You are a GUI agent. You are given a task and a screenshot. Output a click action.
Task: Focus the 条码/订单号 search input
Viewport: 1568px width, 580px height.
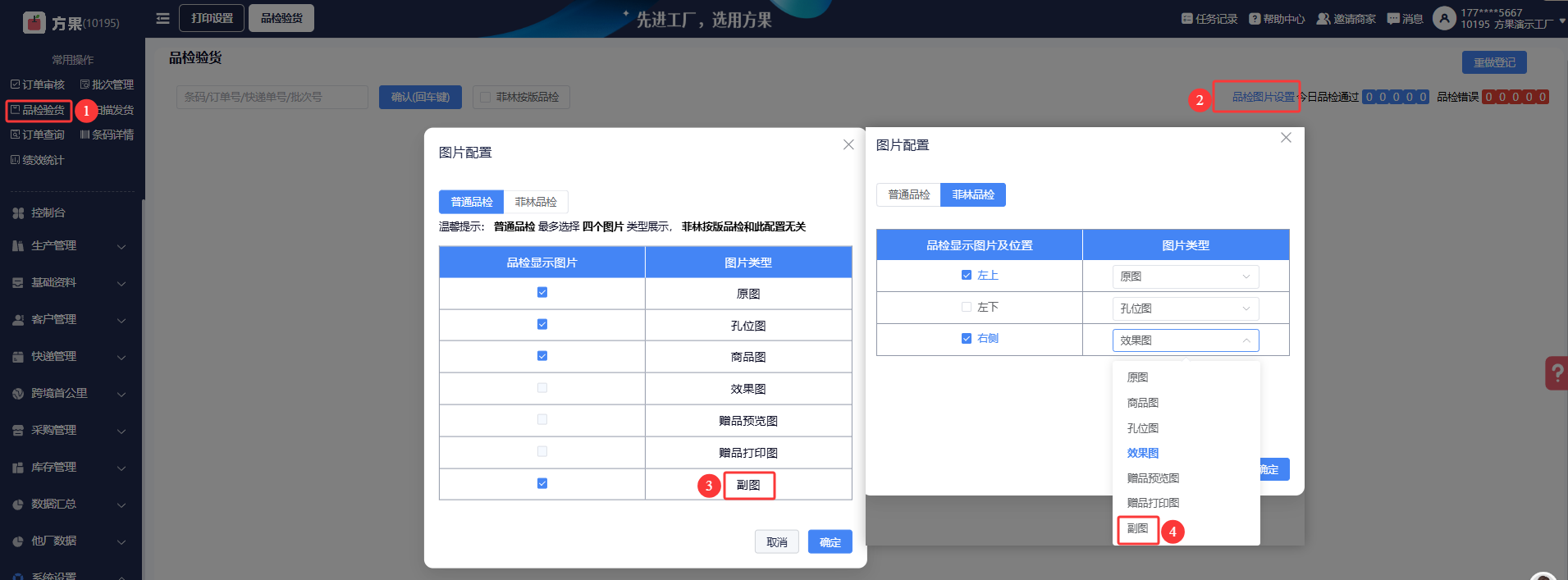click(272, 97)
